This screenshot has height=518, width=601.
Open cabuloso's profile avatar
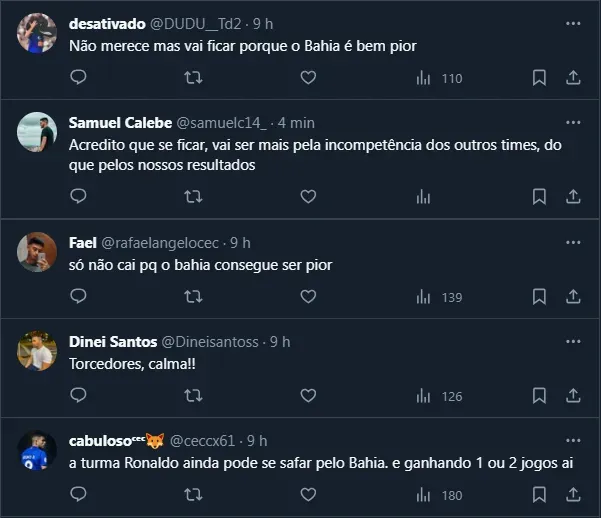click(38, 452)
